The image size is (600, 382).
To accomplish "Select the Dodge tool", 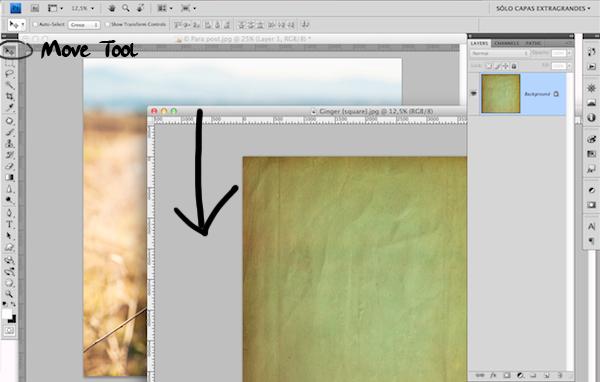I will 10,200.
